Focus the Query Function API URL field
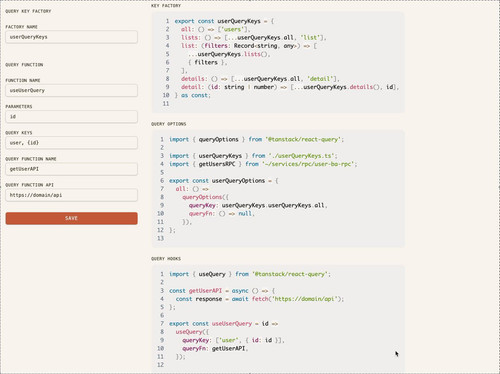Screen dimensions: 500x374 [71, 195]
